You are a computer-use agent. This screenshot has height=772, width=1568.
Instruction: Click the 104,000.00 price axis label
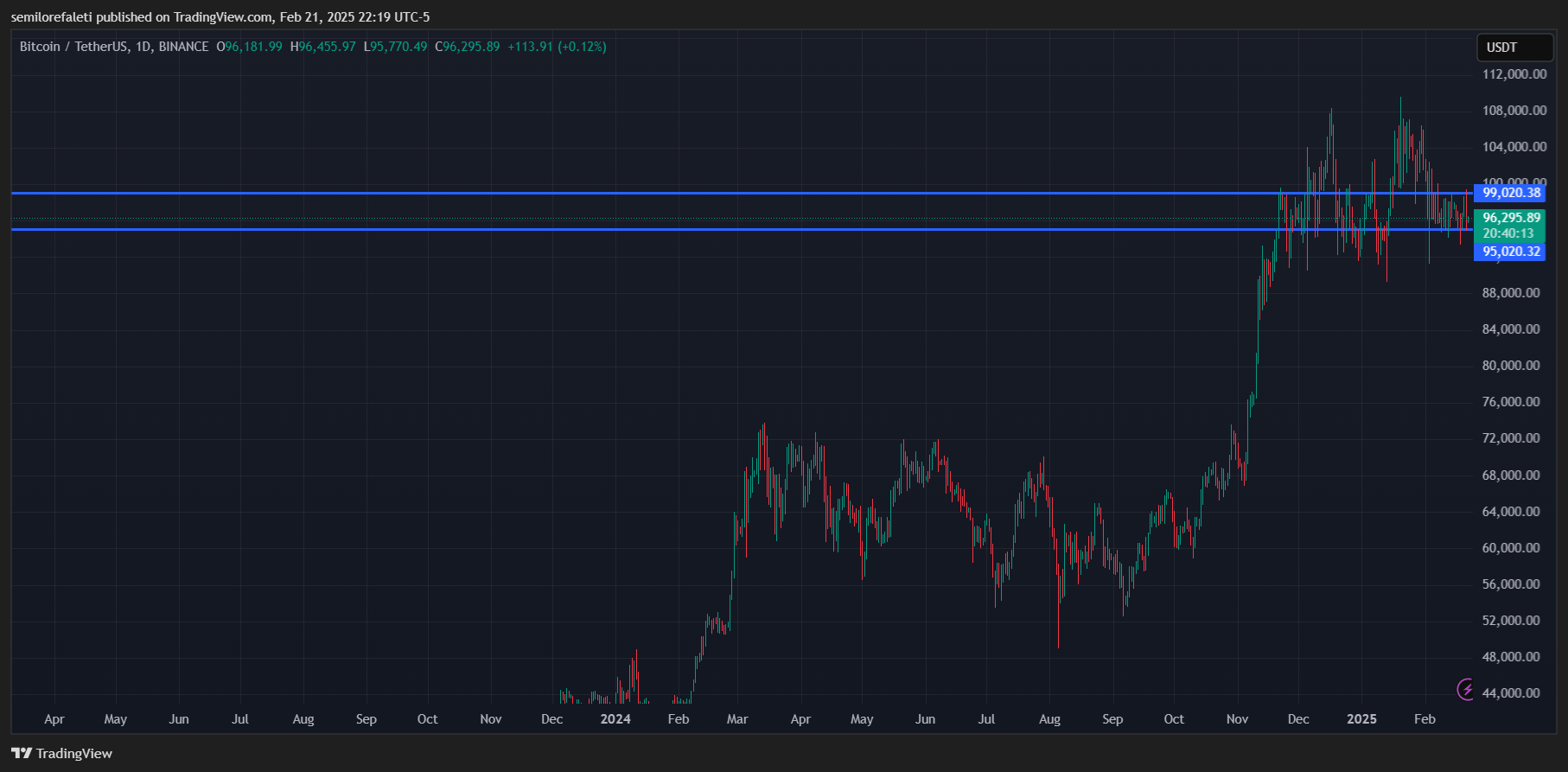(1514, 147)
